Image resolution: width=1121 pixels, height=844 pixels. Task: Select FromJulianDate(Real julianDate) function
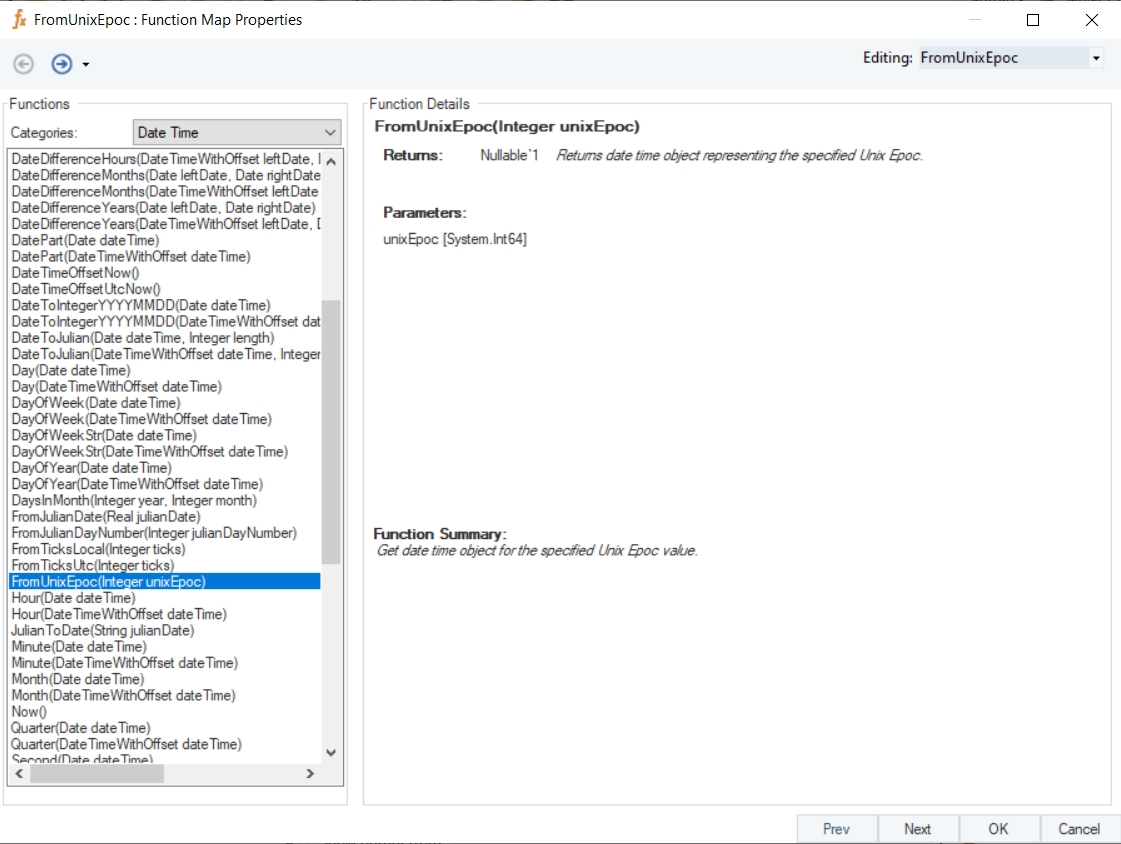105,517
